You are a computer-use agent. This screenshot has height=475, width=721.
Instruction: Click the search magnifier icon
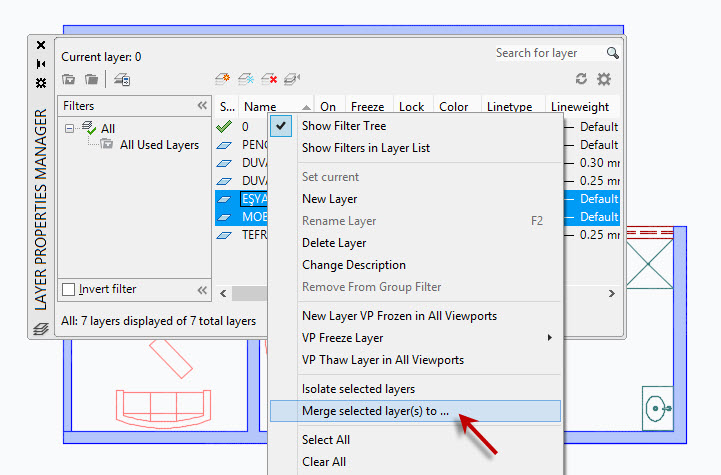[x=612, y=53]
